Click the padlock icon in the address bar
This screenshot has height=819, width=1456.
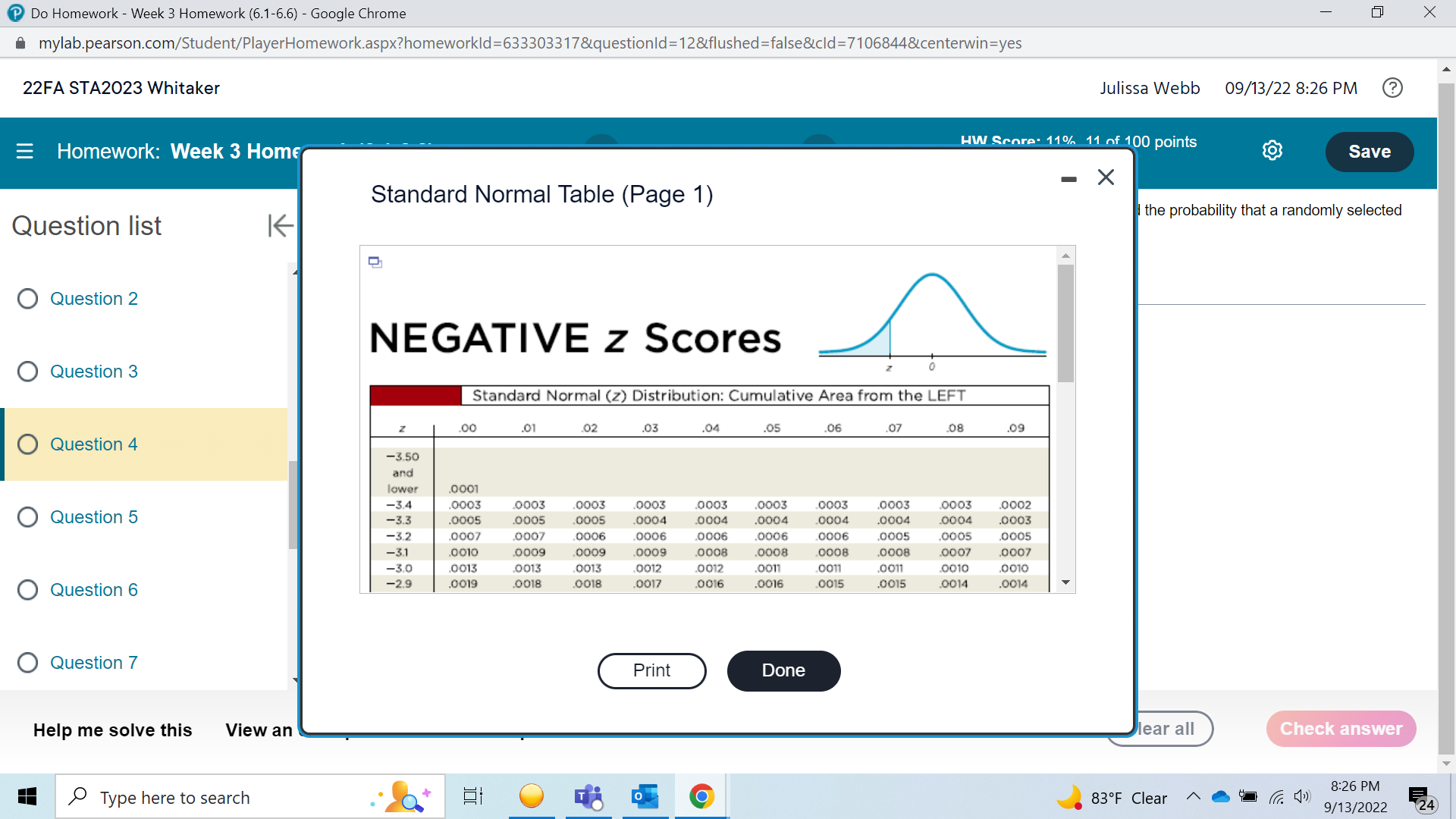[21, 42]
